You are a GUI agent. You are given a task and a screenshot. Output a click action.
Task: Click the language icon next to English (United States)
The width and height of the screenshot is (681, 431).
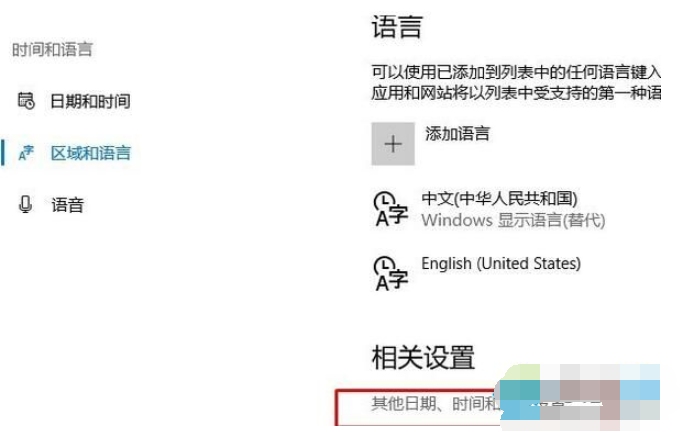(390, 273)
